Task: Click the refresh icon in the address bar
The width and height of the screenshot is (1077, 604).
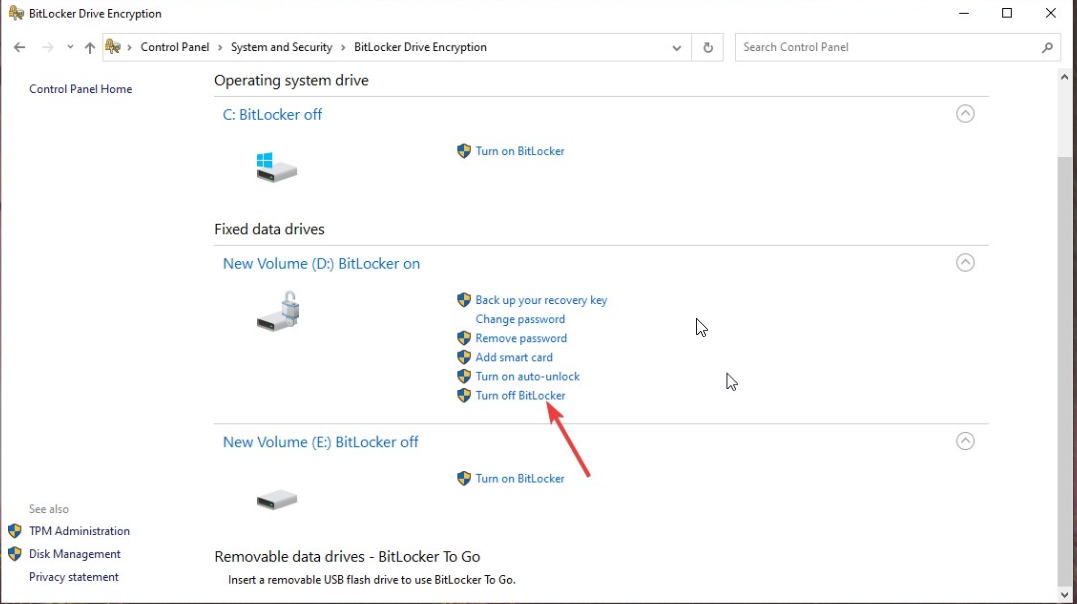Action: 707,47
